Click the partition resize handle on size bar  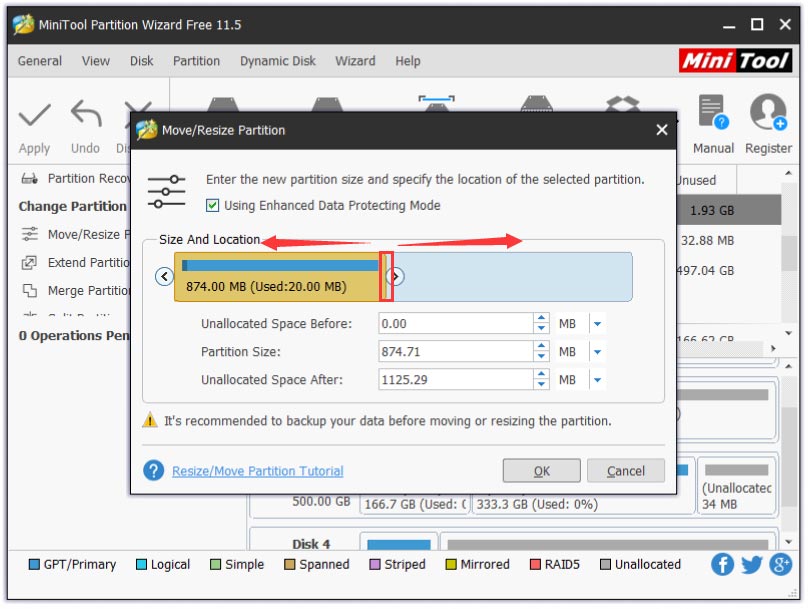[387, 276]
